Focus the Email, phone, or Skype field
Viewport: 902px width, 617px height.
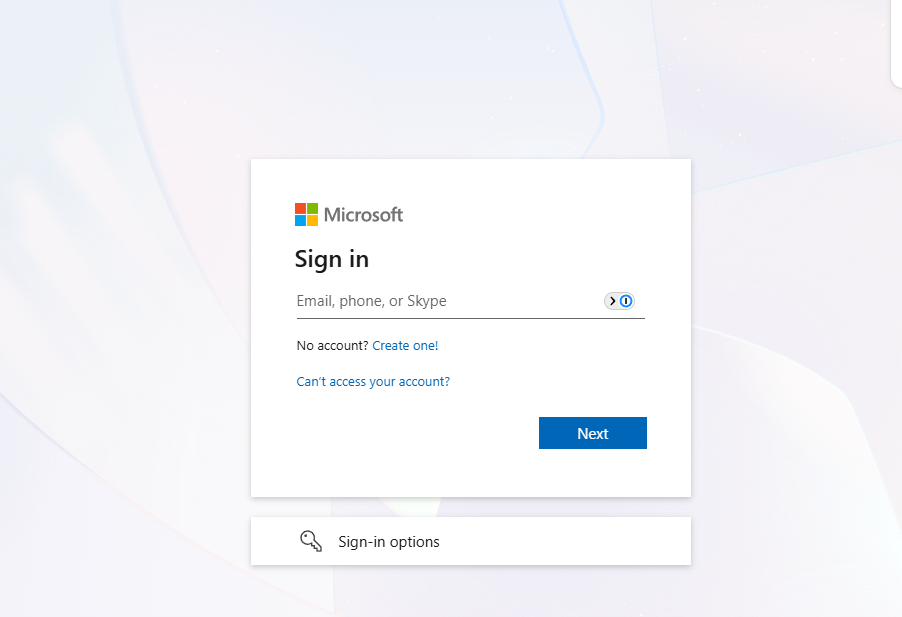(x=449, y=301)
